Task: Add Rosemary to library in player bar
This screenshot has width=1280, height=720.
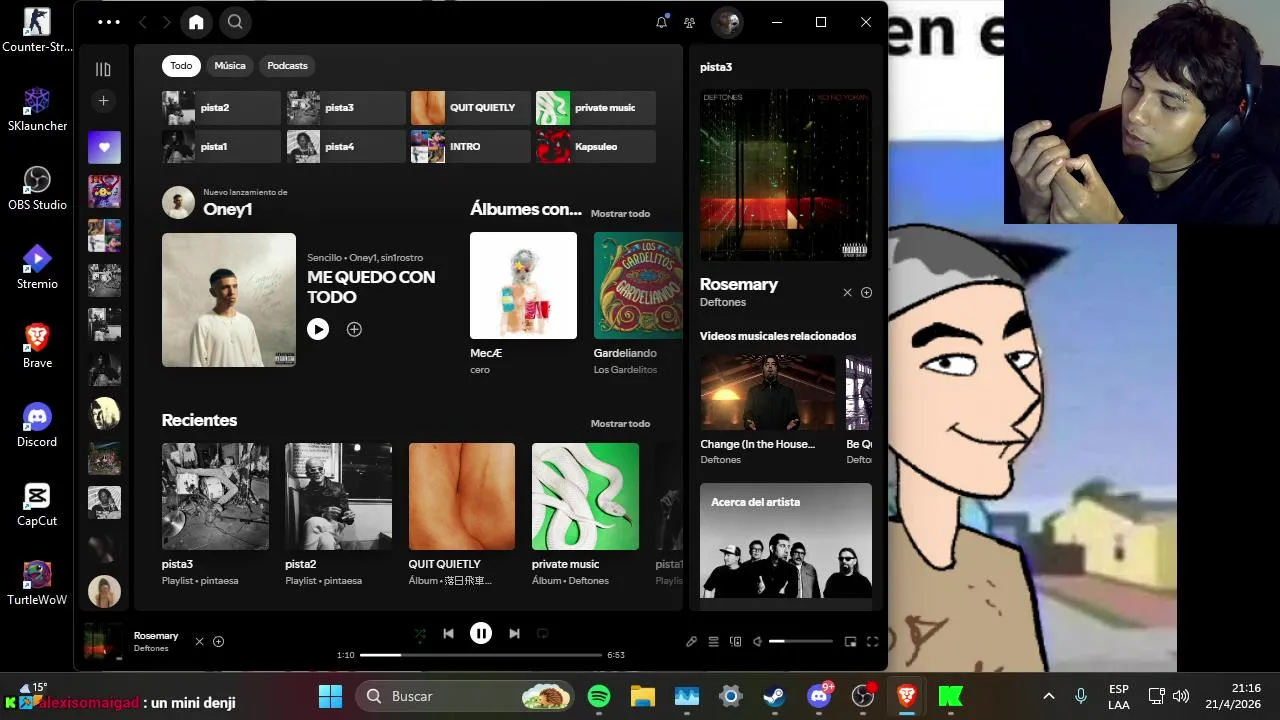Action: pyautogui.click(x=218, y=641)
